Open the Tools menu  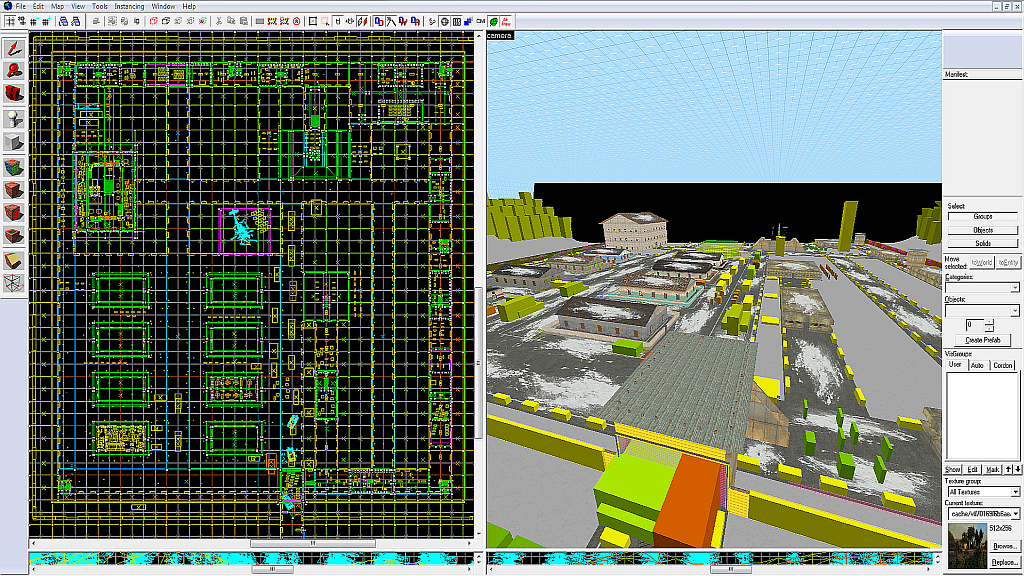coord(99,6)
